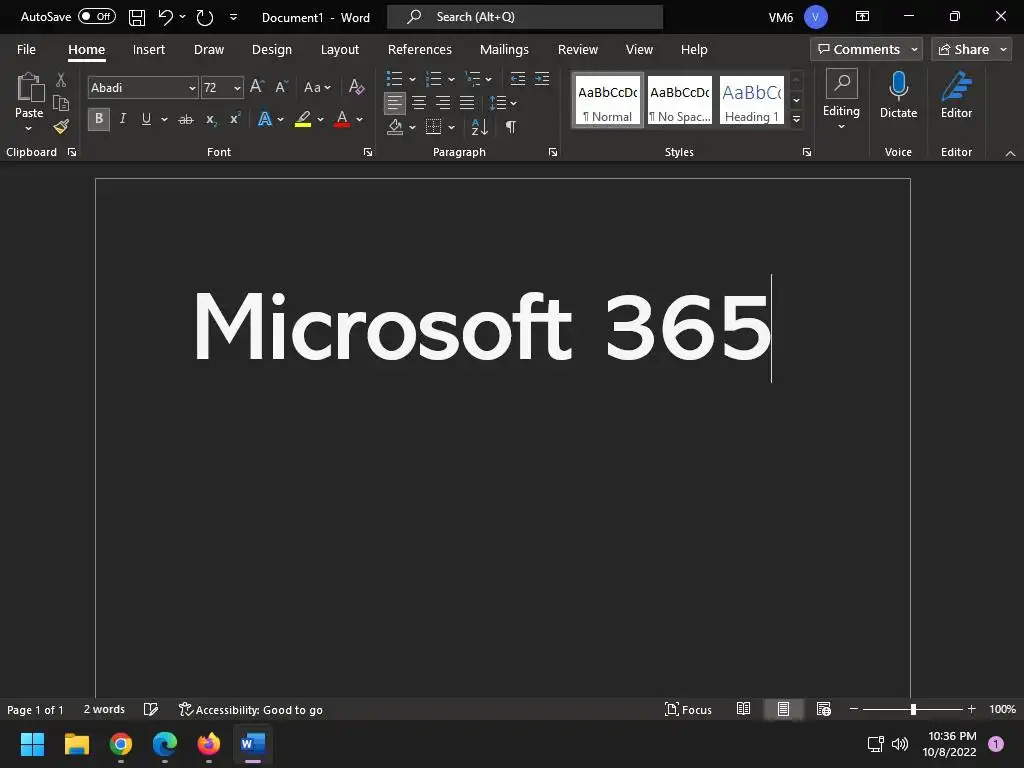
Task: Activate the Format Painter brush
Action: pos(61,126)
